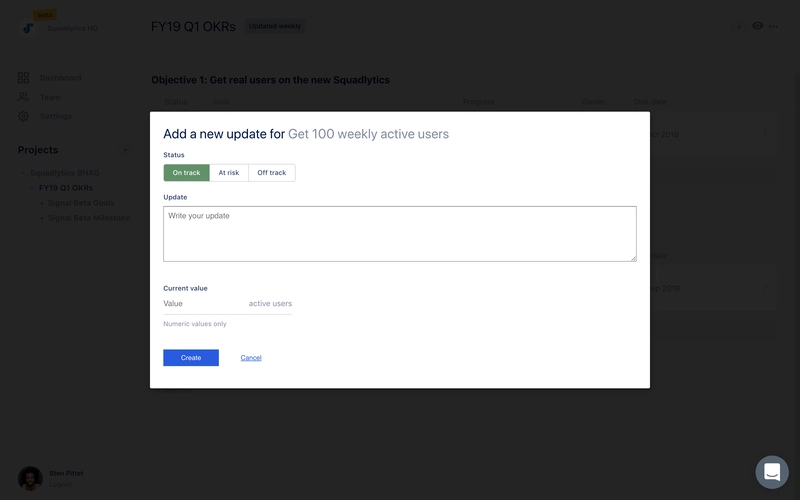Viewport: 800px width, 500px height.
Task: Open the three-dots more options menu
Action: (773, 26)
